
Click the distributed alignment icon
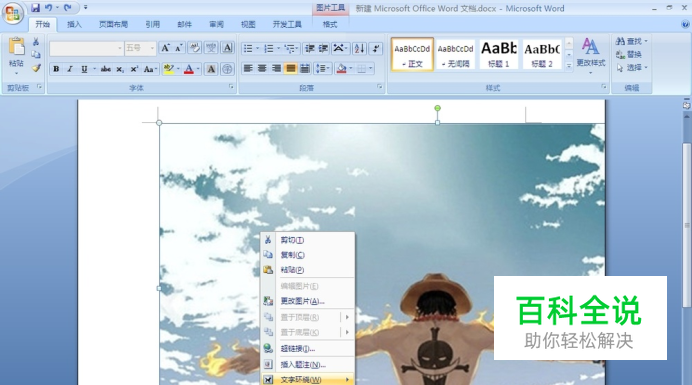(x=305, y=69)
